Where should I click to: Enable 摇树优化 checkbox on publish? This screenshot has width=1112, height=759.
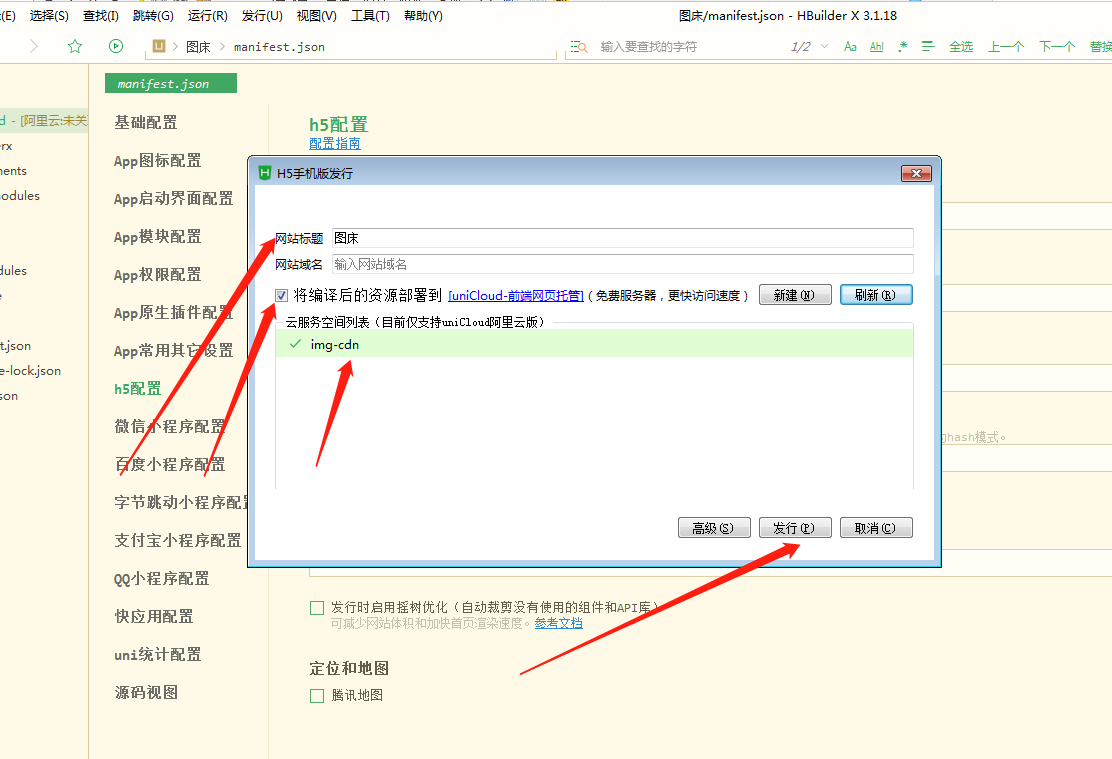point(317,608)
